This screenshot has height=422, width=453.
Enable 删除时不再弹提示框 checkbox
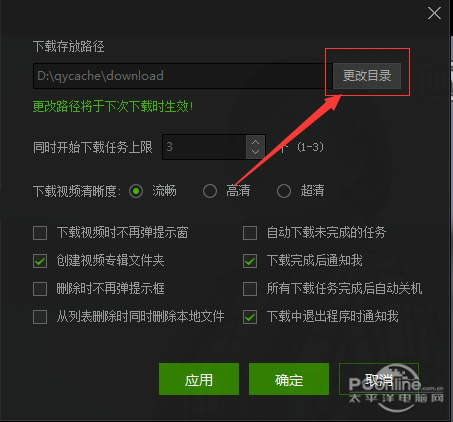coord(40,289)
